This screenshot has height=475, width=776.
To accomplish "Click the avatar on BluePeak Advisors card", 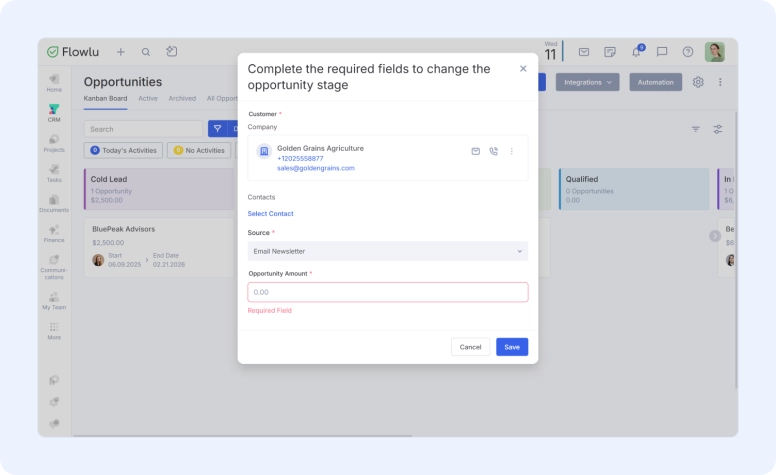I will pyautogui.click(x=98, y=260).
